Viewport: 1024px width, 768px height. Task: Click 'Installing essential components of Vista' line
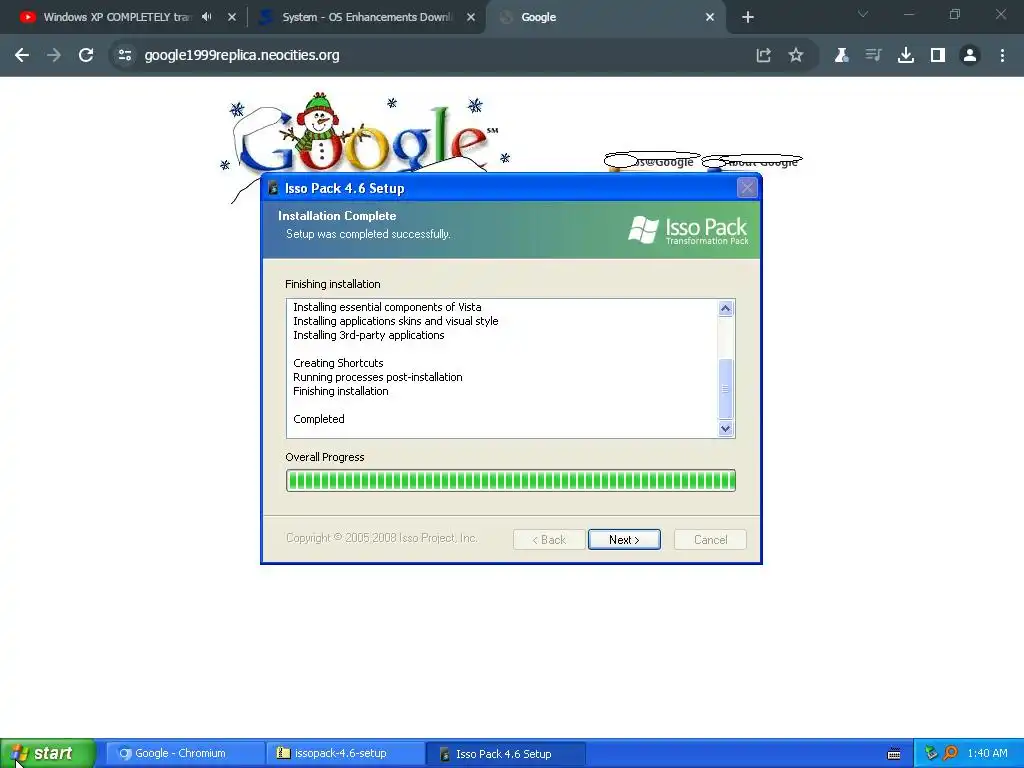[x=387, y=307]
